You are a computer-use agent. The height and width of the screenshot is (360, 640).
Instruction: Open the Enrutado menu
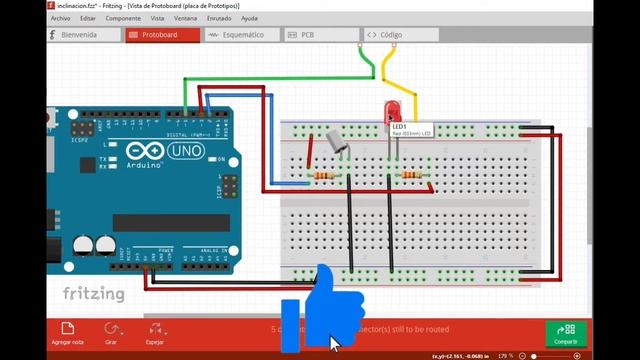point(219,18)
